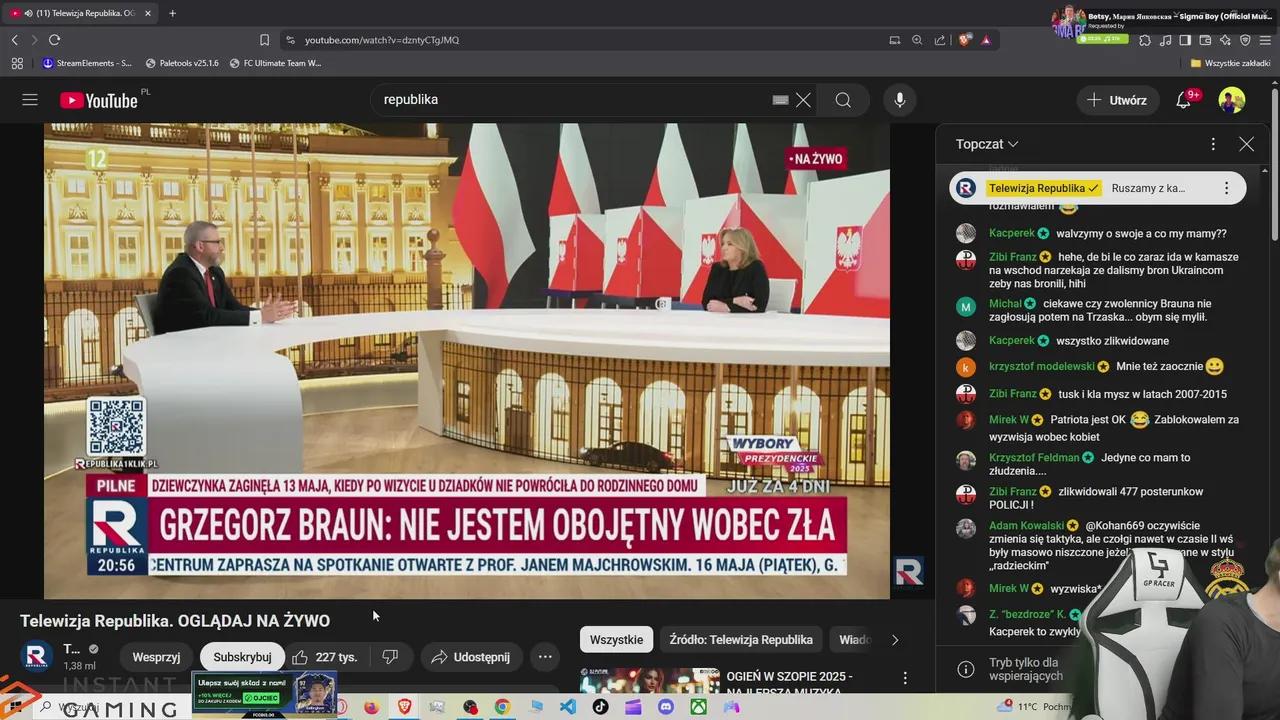The image size is (1280, 720).
Task: Open Xbox app from taskbar
Action: [699, 707]
